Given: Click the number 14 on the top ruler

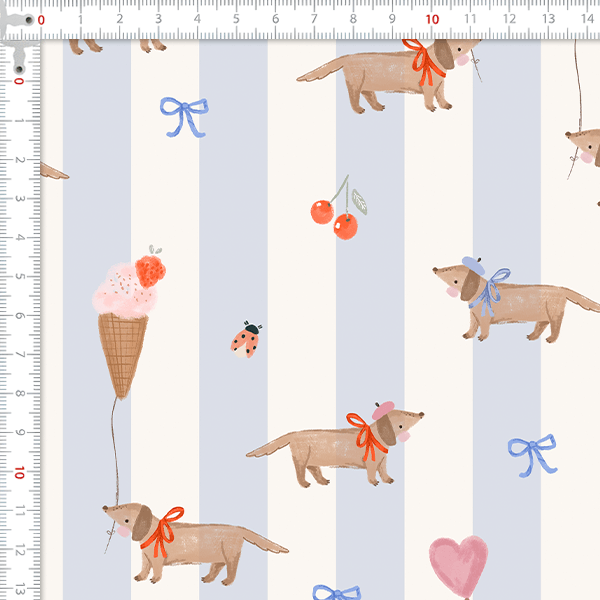Looking at the screenshot, I should [587, 18].
